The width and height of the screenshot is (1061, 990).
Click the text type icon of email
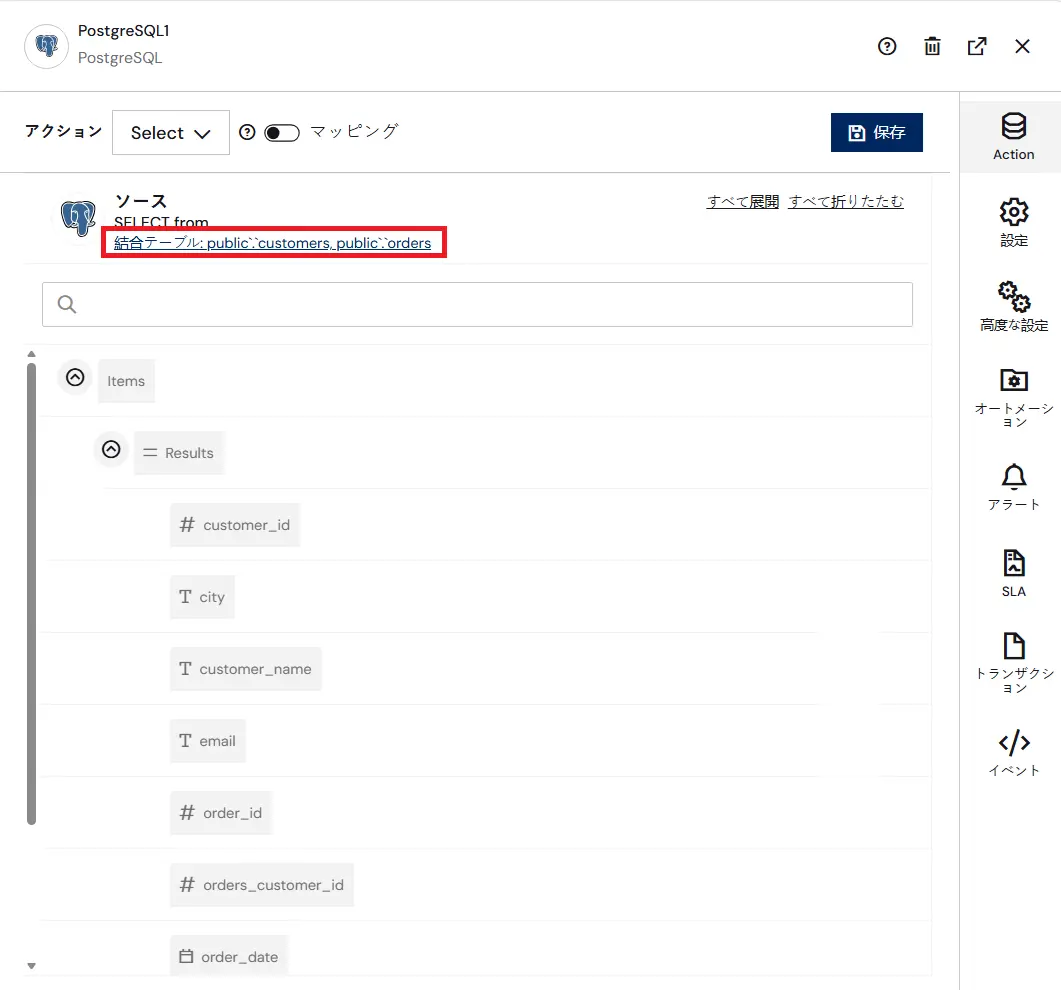185,740
